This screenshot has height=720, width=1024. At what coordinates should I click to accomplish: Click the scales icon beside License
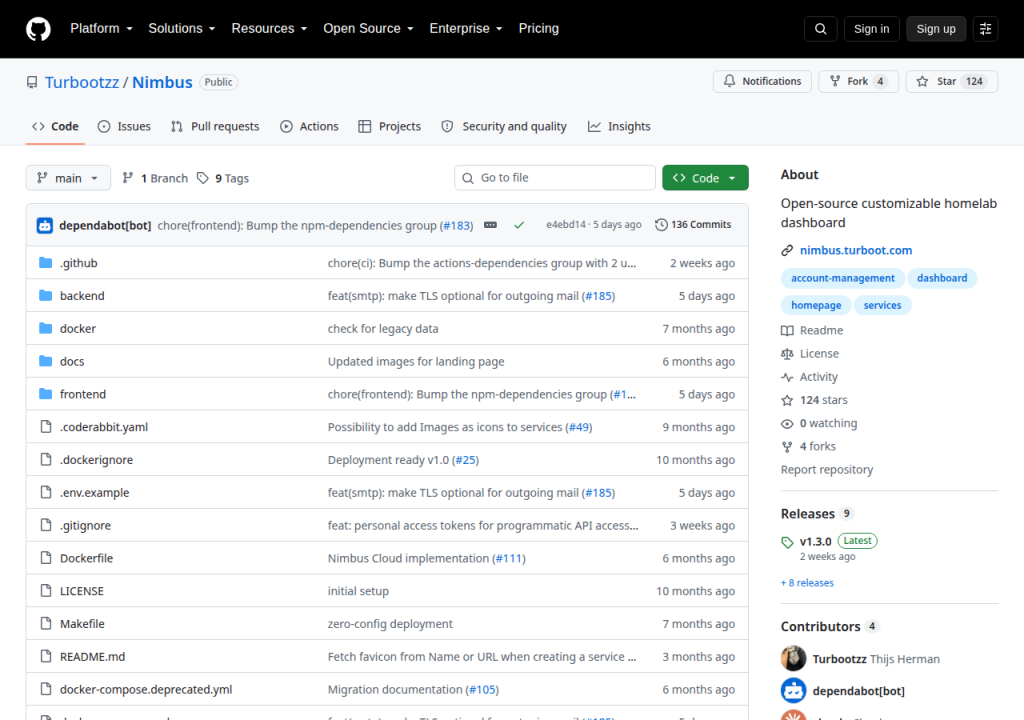(x=787, y=353)
